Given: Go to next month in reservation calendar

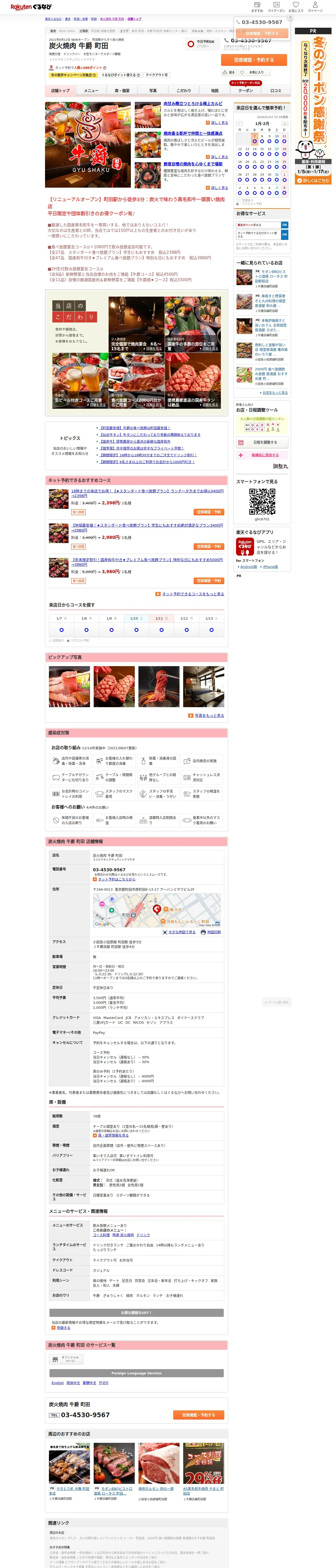Looking at the screenshot, I should pos(285,124).
